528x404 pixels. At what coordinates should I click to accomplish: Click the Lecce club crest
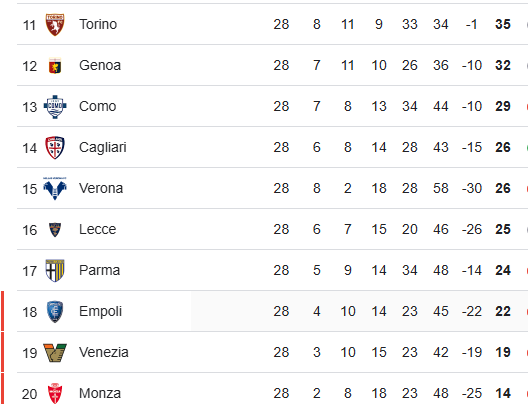pos(55,230)
